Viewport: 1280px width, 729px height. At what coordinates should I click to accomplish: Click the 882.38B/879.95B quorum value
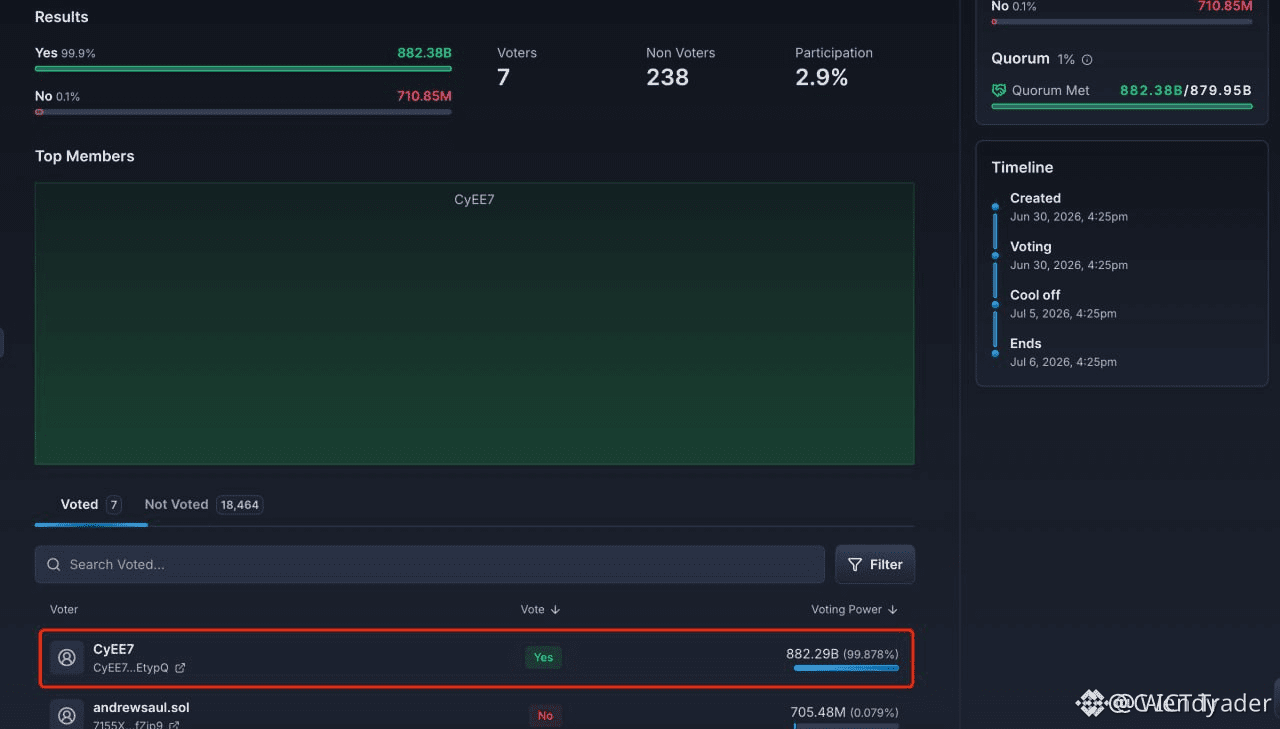(1186, 90)
